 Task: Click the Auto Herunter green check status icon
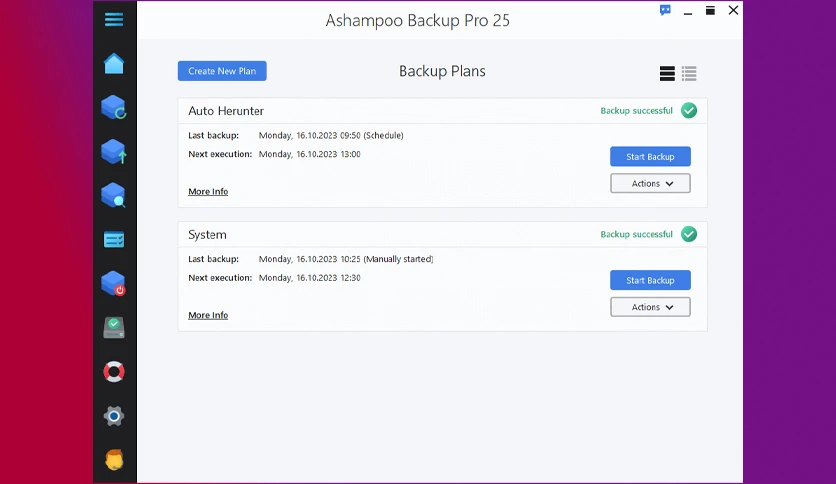(689, 110)
